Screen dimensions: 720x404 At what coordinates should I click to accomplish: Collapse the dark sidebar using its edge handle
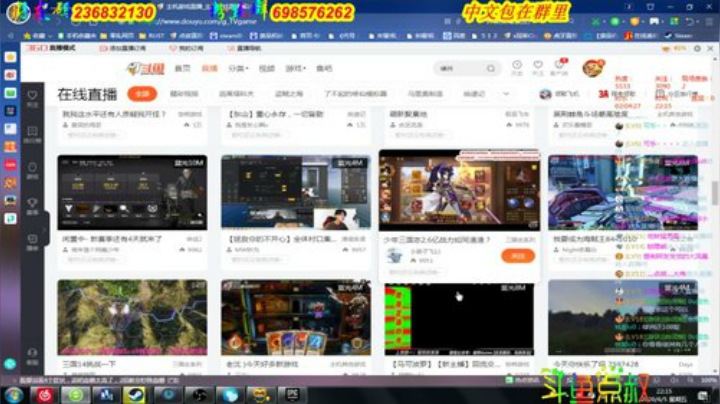[47, 229]
